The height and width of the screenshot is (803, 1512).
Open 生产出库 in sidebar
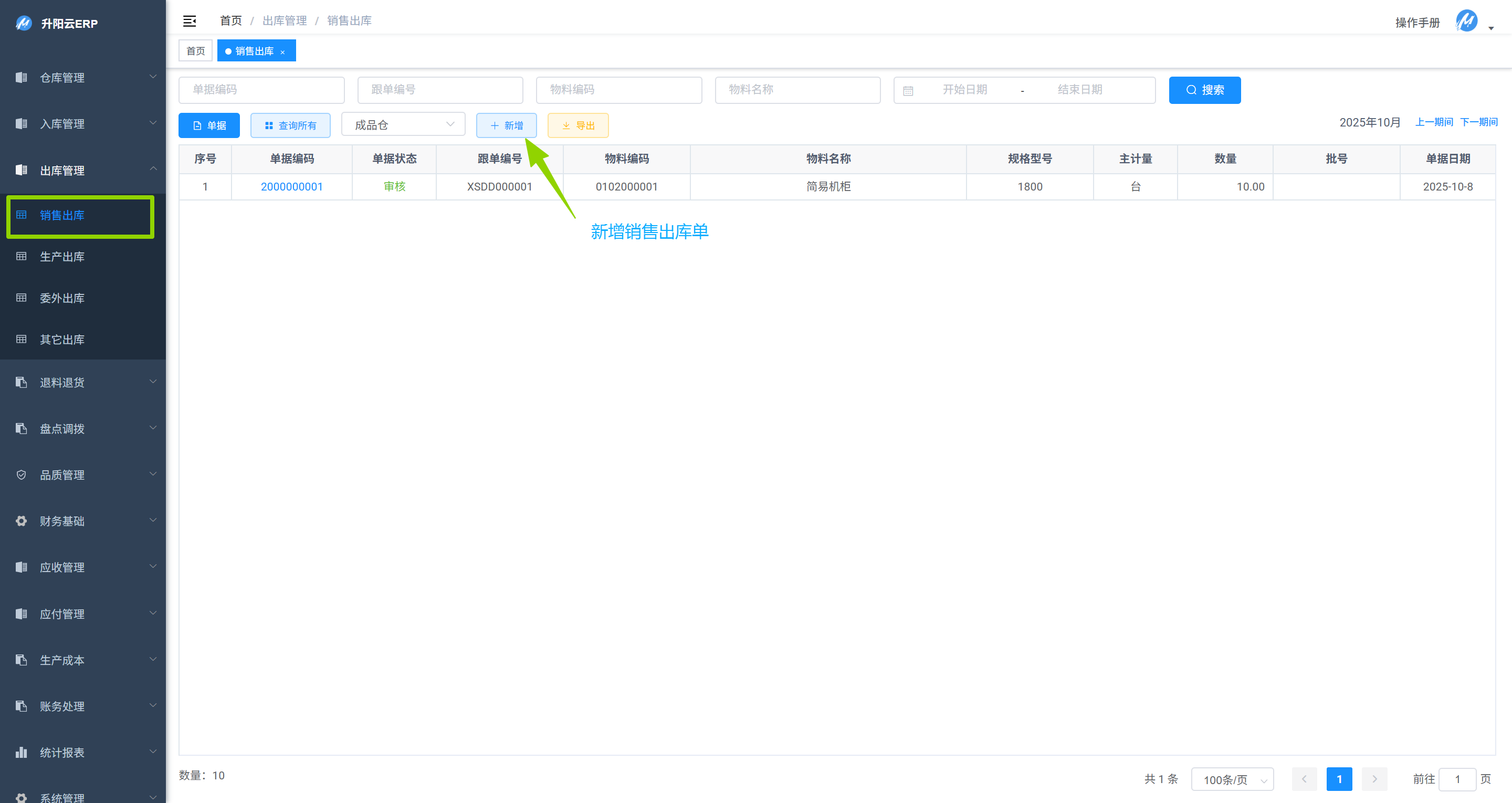(62, 257)
